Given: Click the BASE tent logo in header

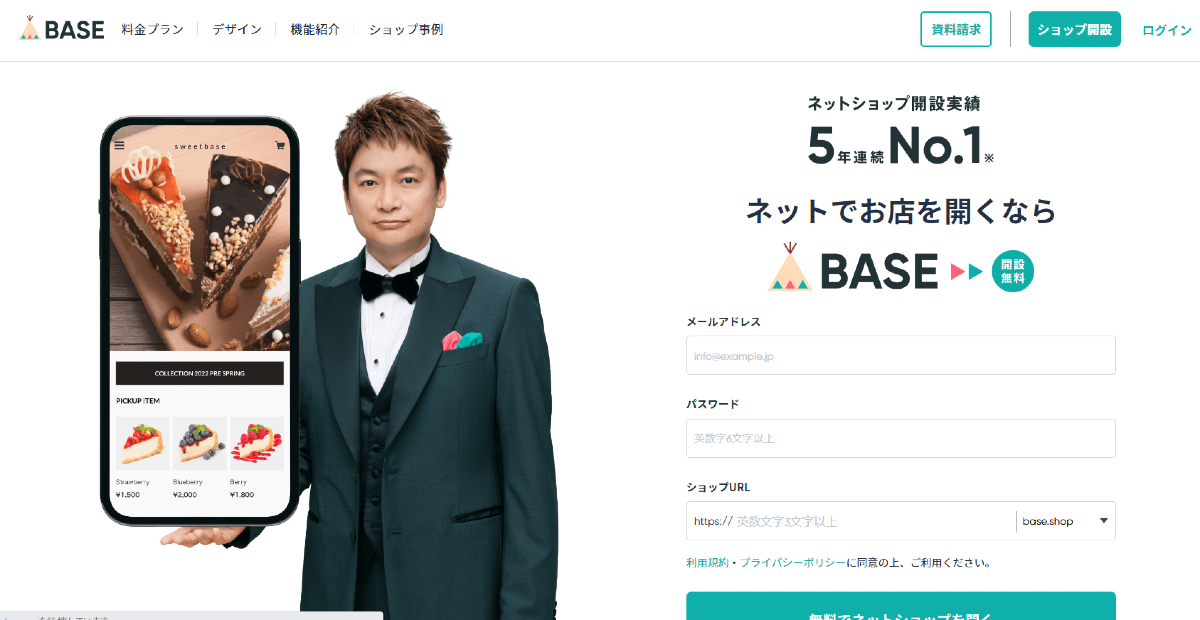Looking at the screenshot, I should (62, 29).
